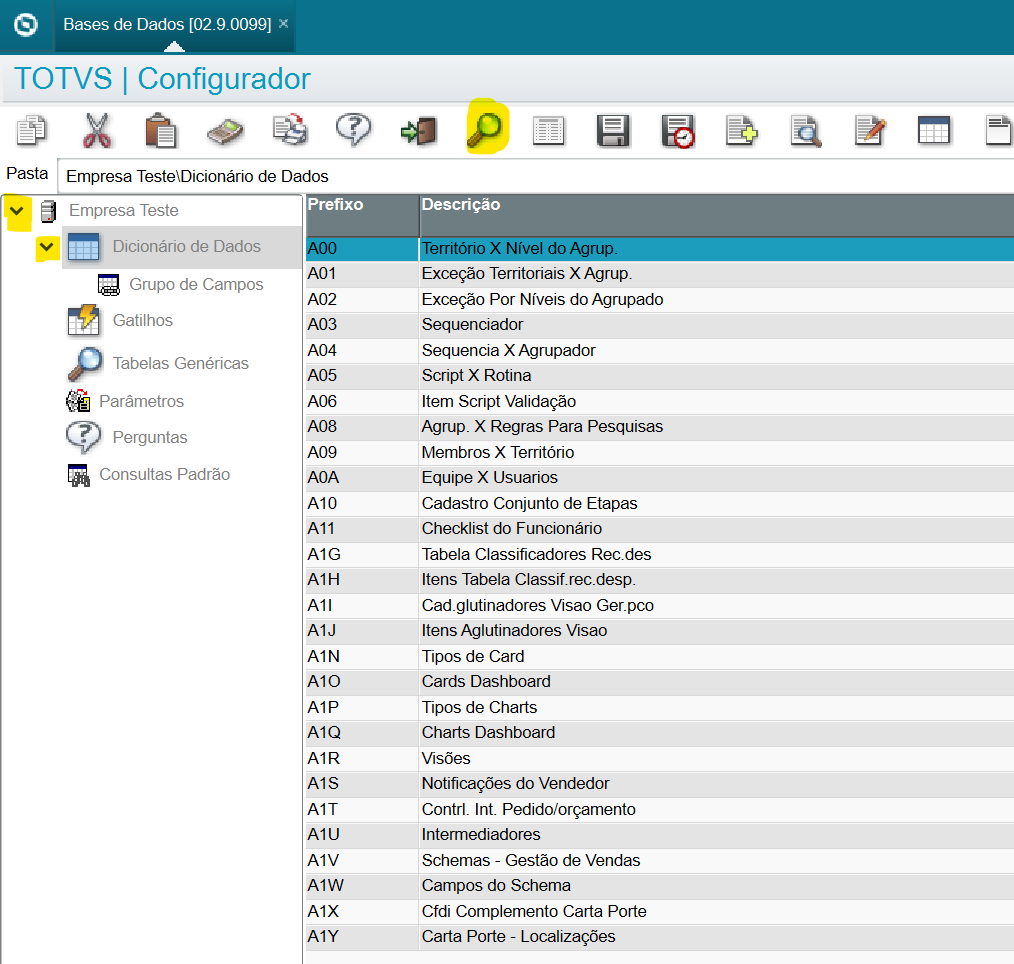Screen dimensions: 1014x964
Task: Select Perguntas tree item
Action: click(x=150, y=438)
